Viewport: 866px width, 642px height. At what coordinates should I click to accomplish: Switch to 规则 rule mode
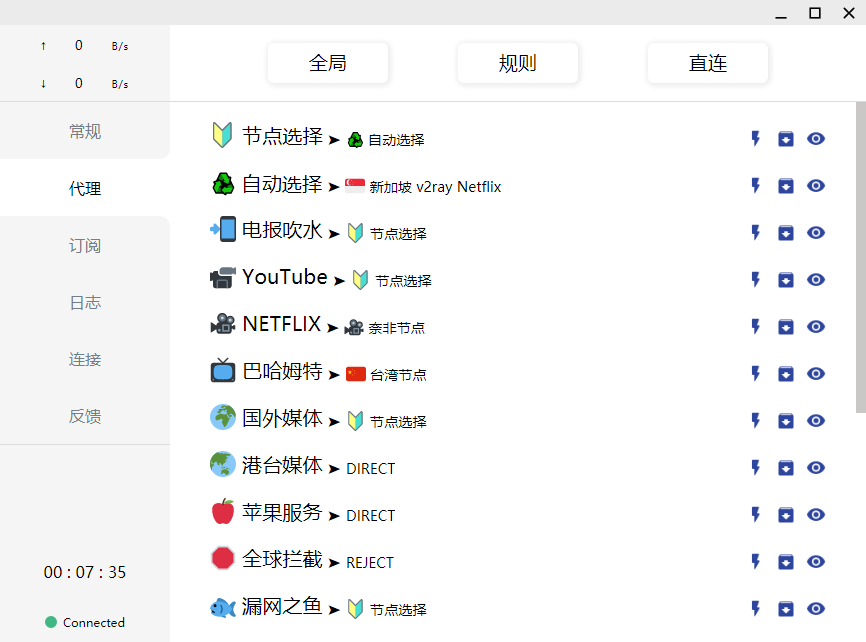click(x=518, y=63)
